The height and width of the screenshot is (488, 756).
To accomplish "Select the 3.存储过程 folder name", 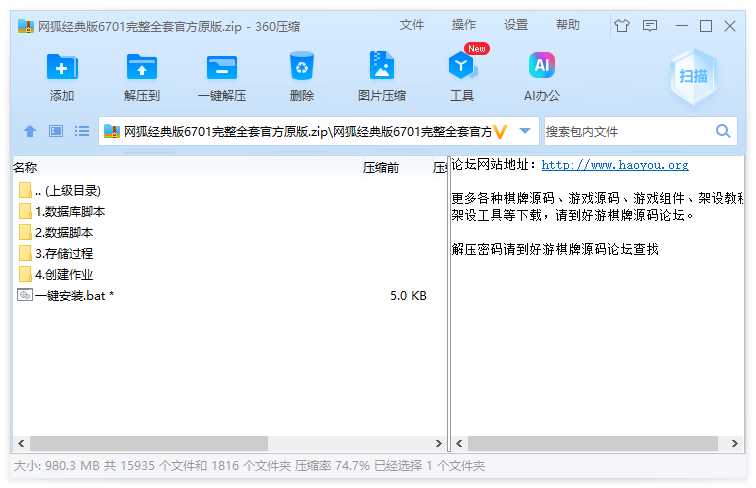I will pos(64,254).
